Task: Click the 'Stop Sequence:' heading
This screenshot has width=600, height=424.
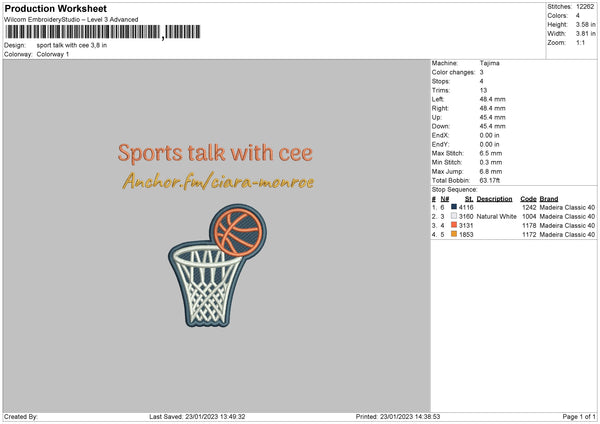Action: click(x=455, y=189)
